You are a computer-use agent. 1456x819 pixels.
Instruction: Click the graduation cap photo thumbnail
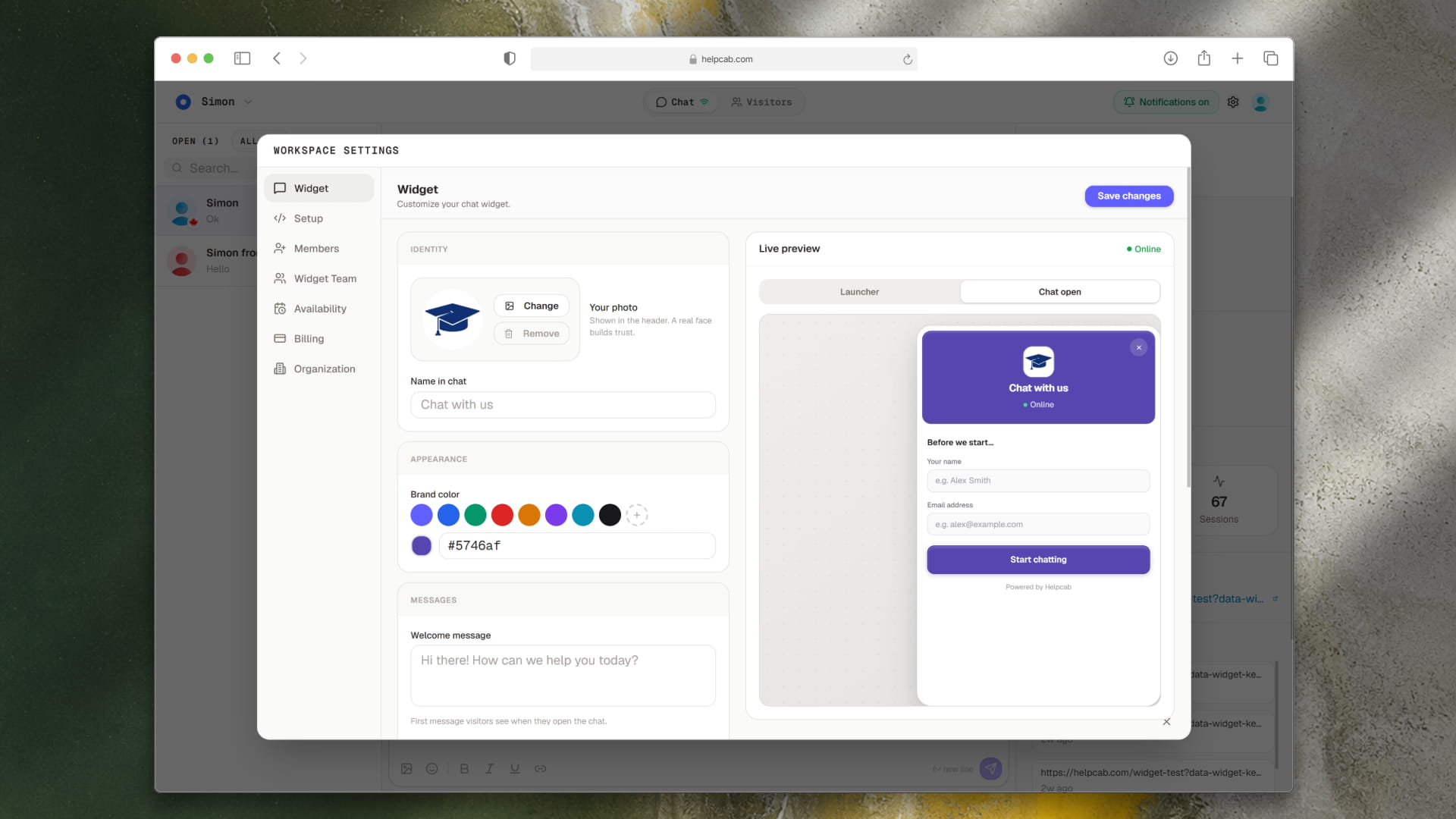(x=452, y=319)
